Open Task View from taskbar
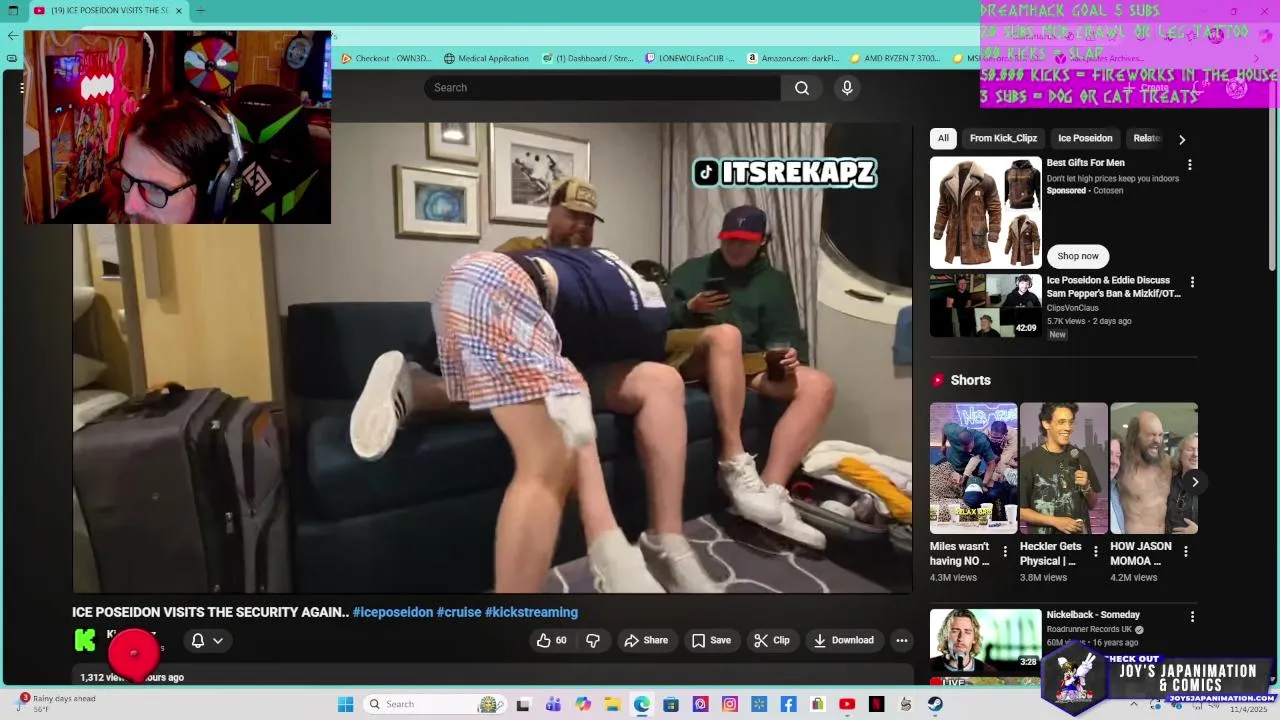The image size is (1280, 720). pos(523,704)
